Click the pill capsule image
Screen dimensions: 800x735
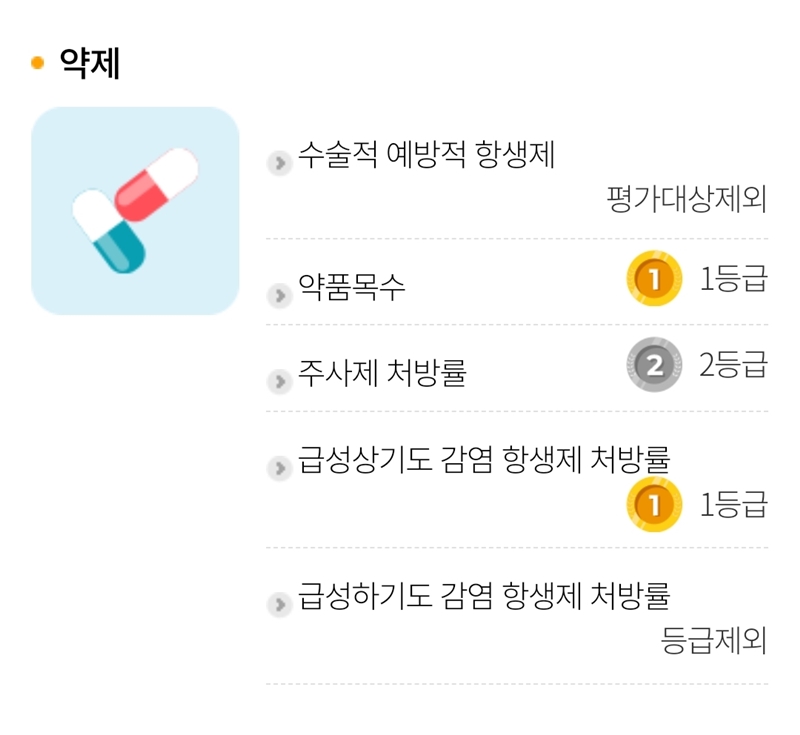pyautogui.click(x=135, y=211)
